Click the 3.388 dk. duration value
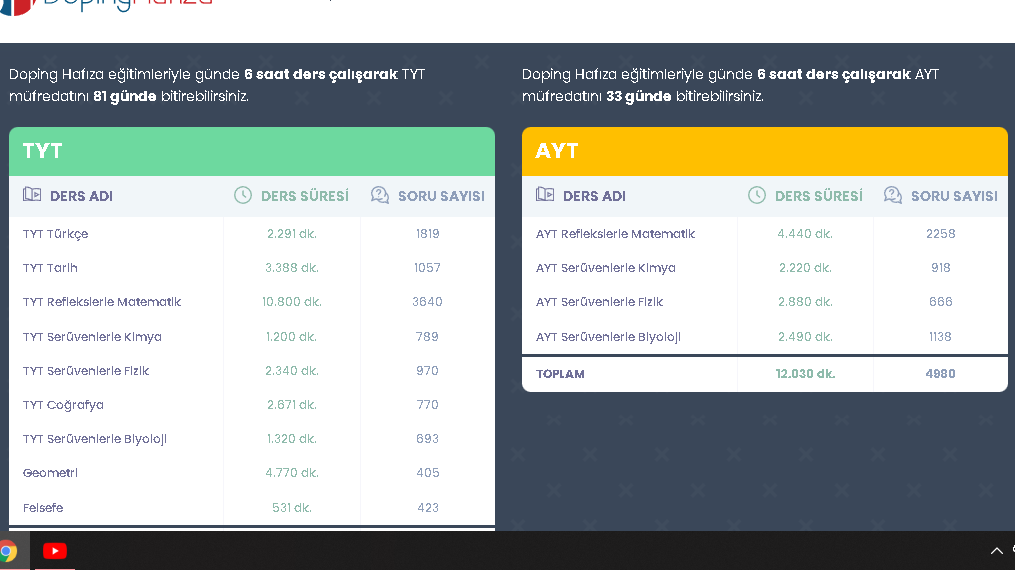 point(292,268)
